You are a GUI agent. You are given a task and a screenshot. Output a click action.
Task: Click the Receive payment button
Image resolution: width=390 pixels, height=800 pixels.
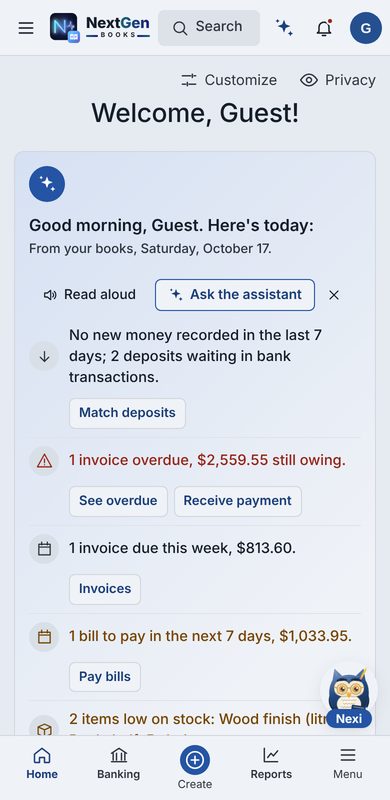[237, 501]
